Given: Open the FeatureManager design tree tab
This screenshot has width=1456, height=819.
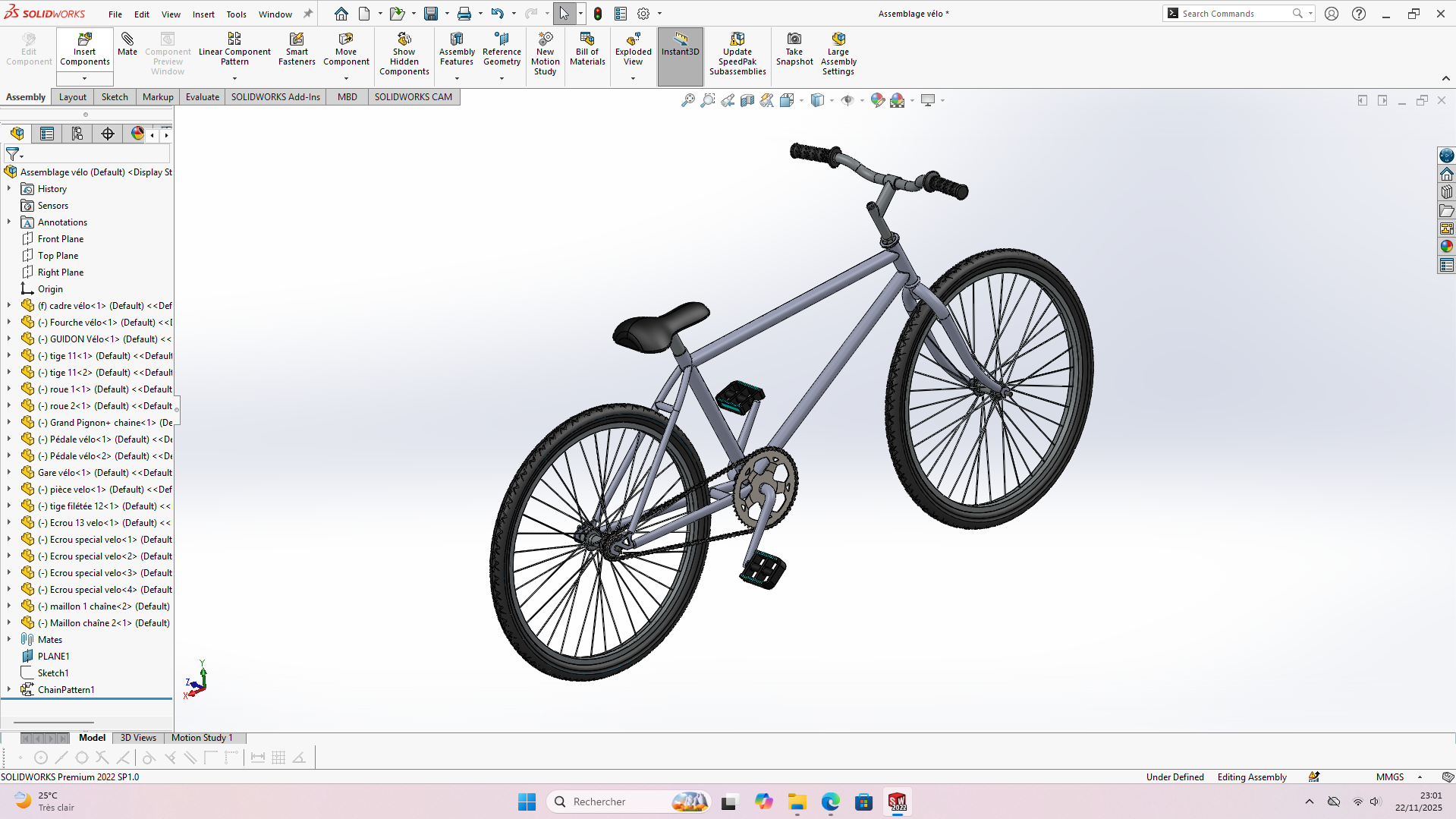Looking at the screenshot, I should pos(17,134).
